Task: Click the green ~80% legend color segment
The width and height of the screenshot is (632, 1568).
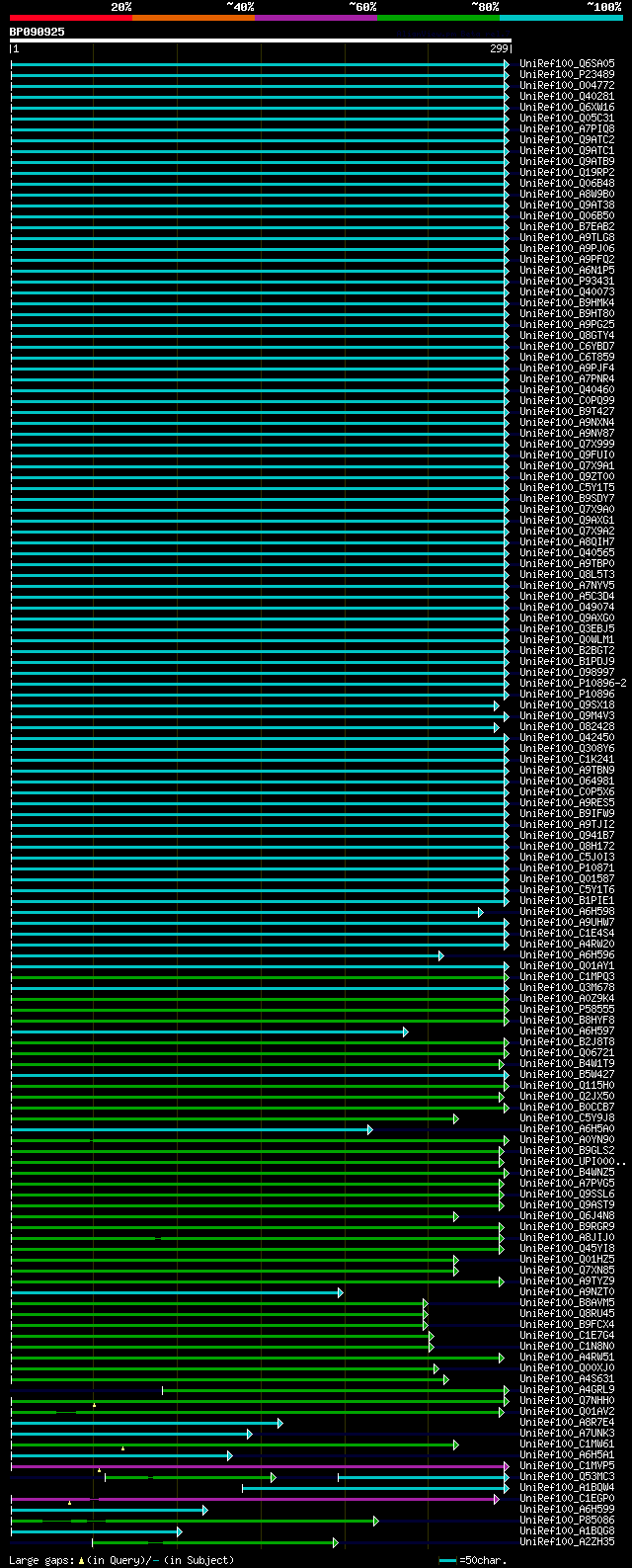Action: [x=438, y=18]
